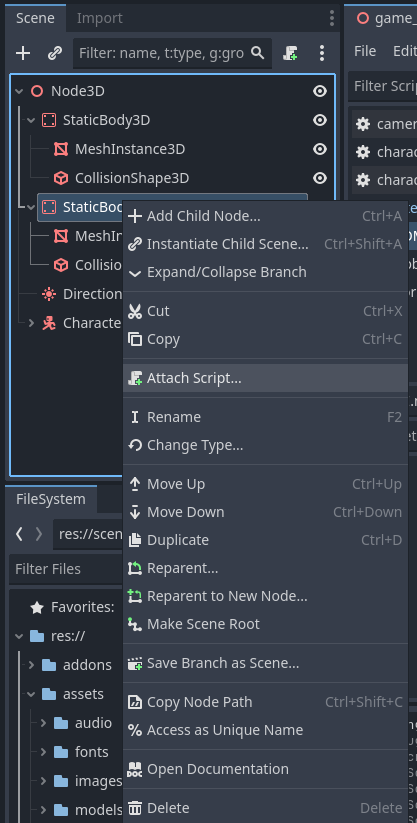
Task: Expand the CharacterBody3D node branch
Action: [32, 323]
